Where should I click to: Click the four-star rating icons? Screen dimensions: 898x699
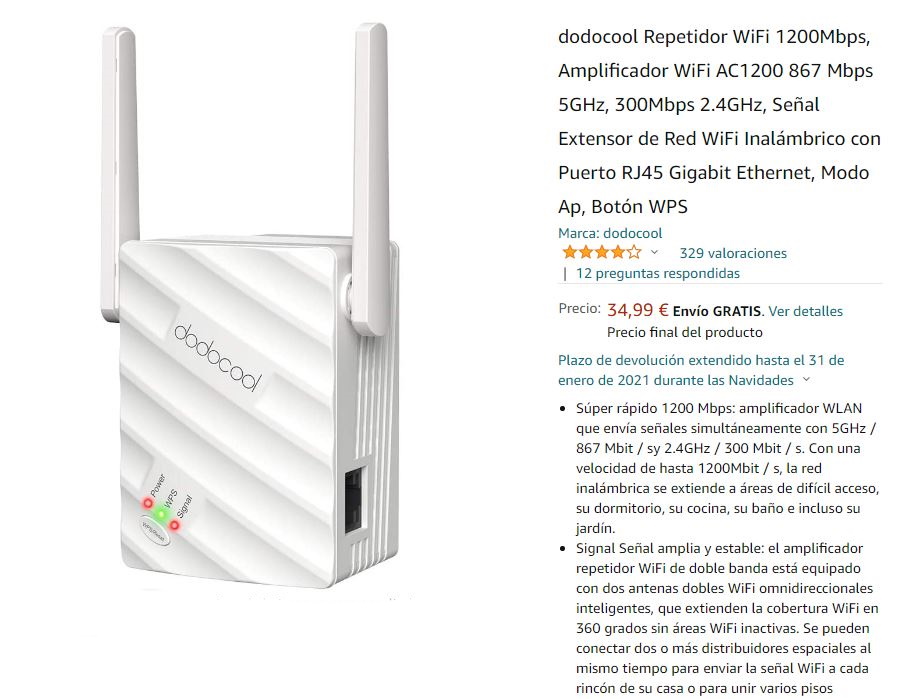(601, 252)
